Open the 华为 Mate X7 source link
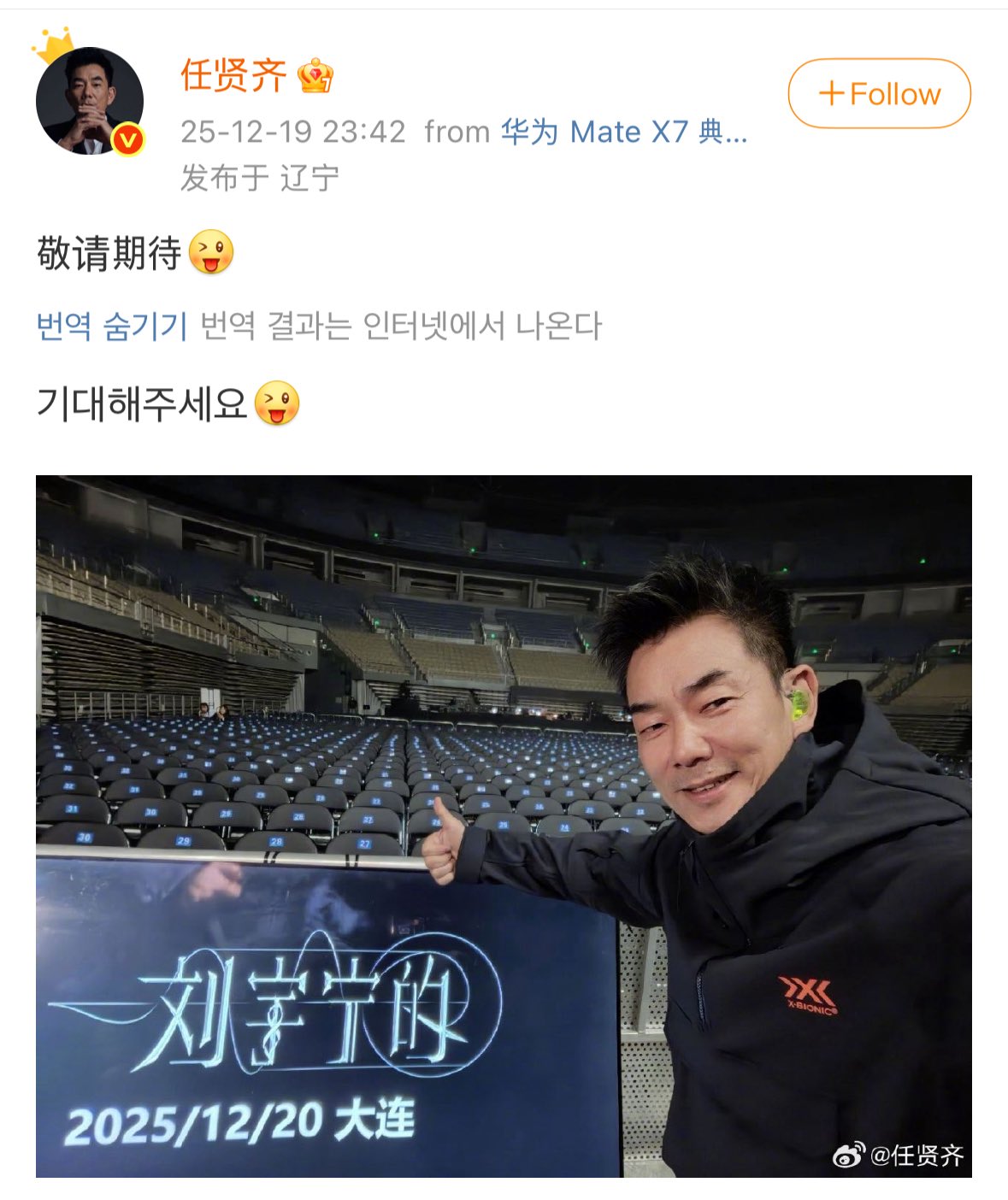This screenshot has width=1008, height=1200. (624, 132)
